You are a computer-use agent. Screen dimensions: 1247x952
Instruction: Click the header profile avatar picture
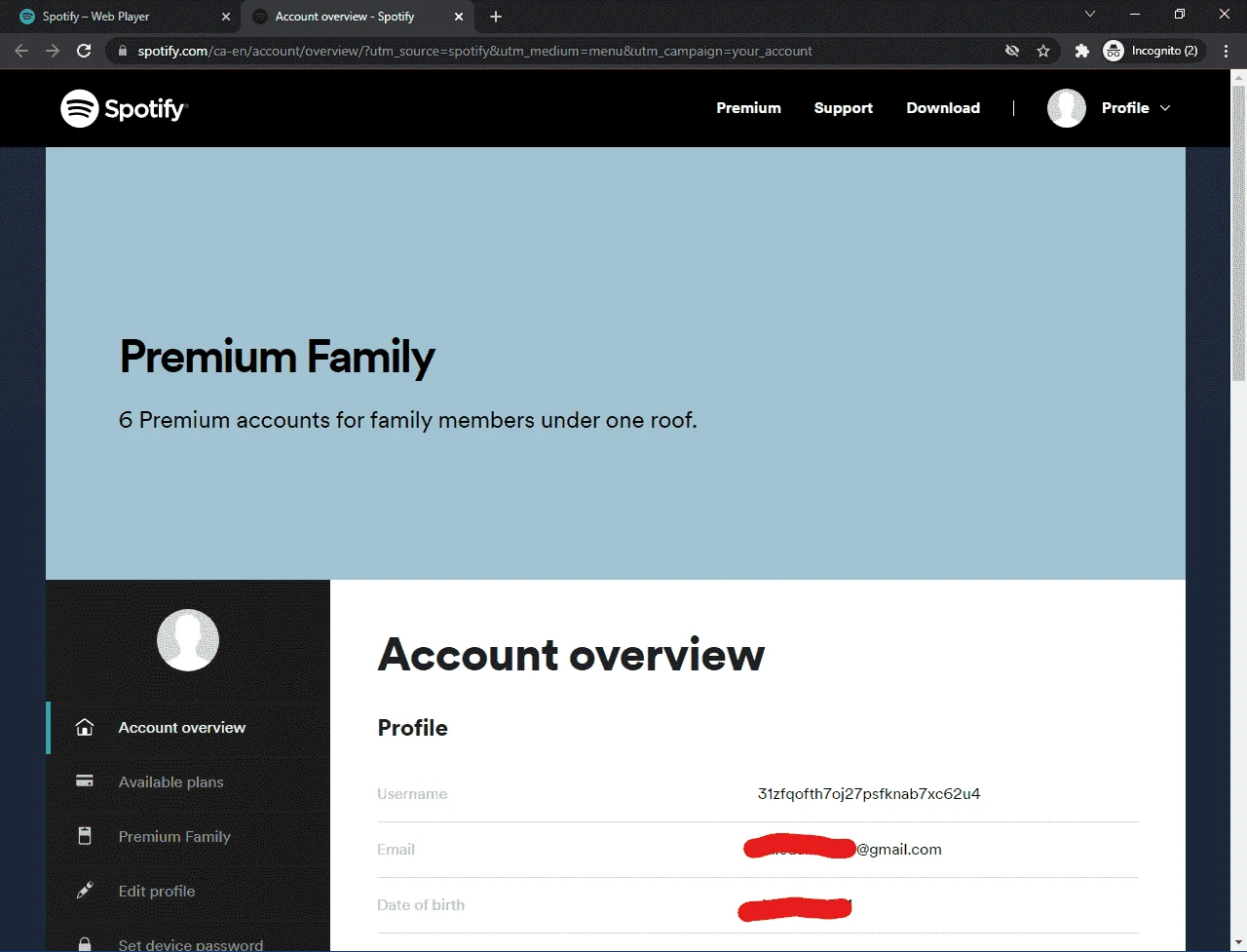[1067, 108]
